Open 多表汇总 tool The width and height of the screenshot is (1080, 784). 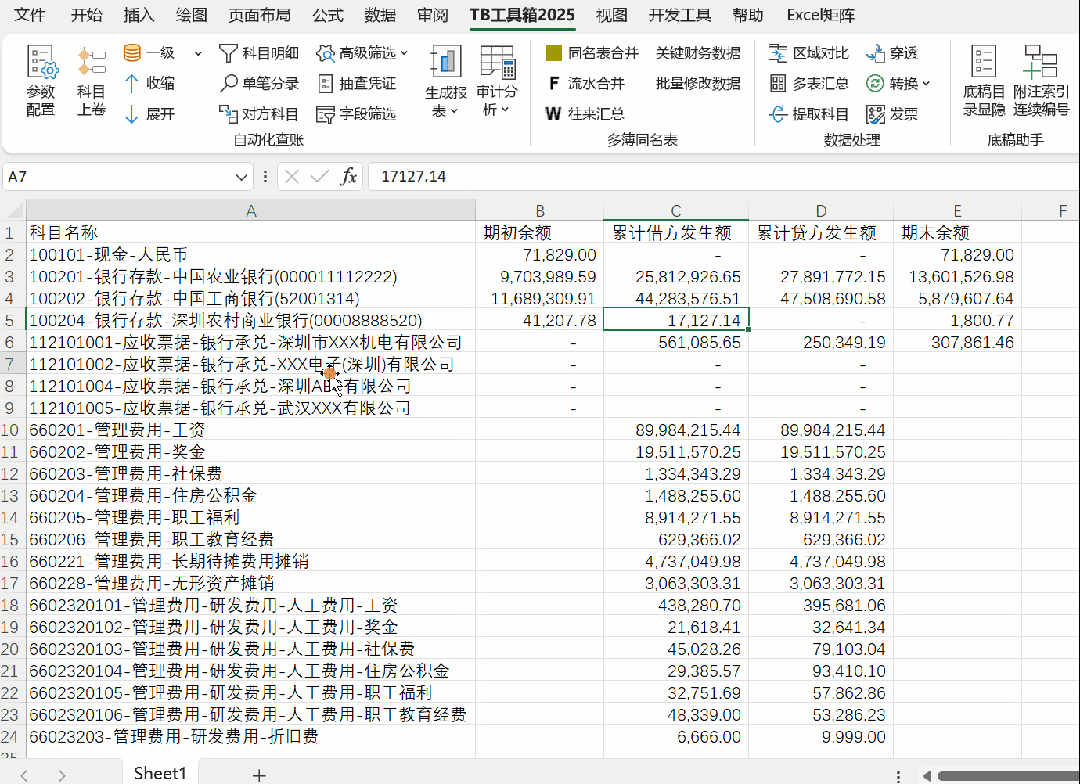tap(809, 83)
